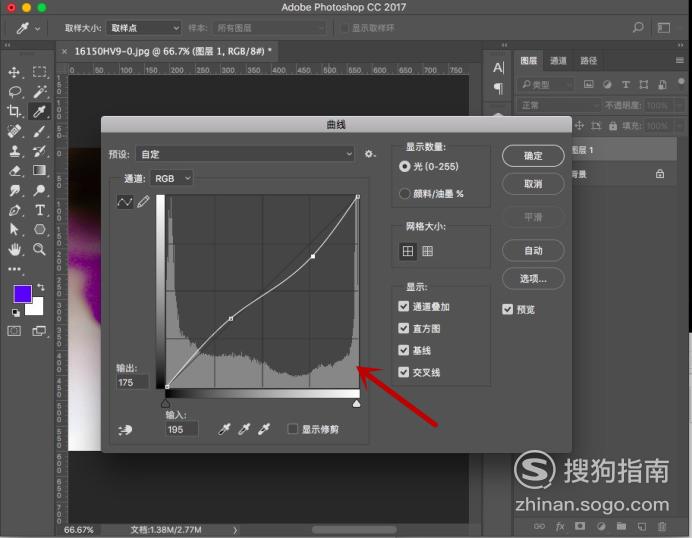Toggle the intersection line checkbox
Viewport: 692px width, 538px height.
click(403, 372)
